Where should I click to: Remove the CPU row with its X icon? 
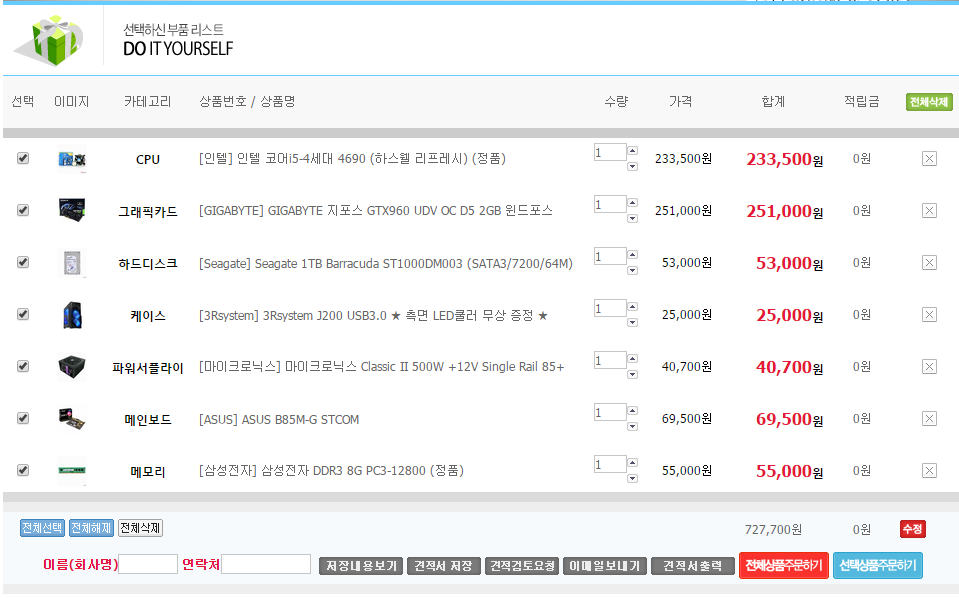click(929, 159)
